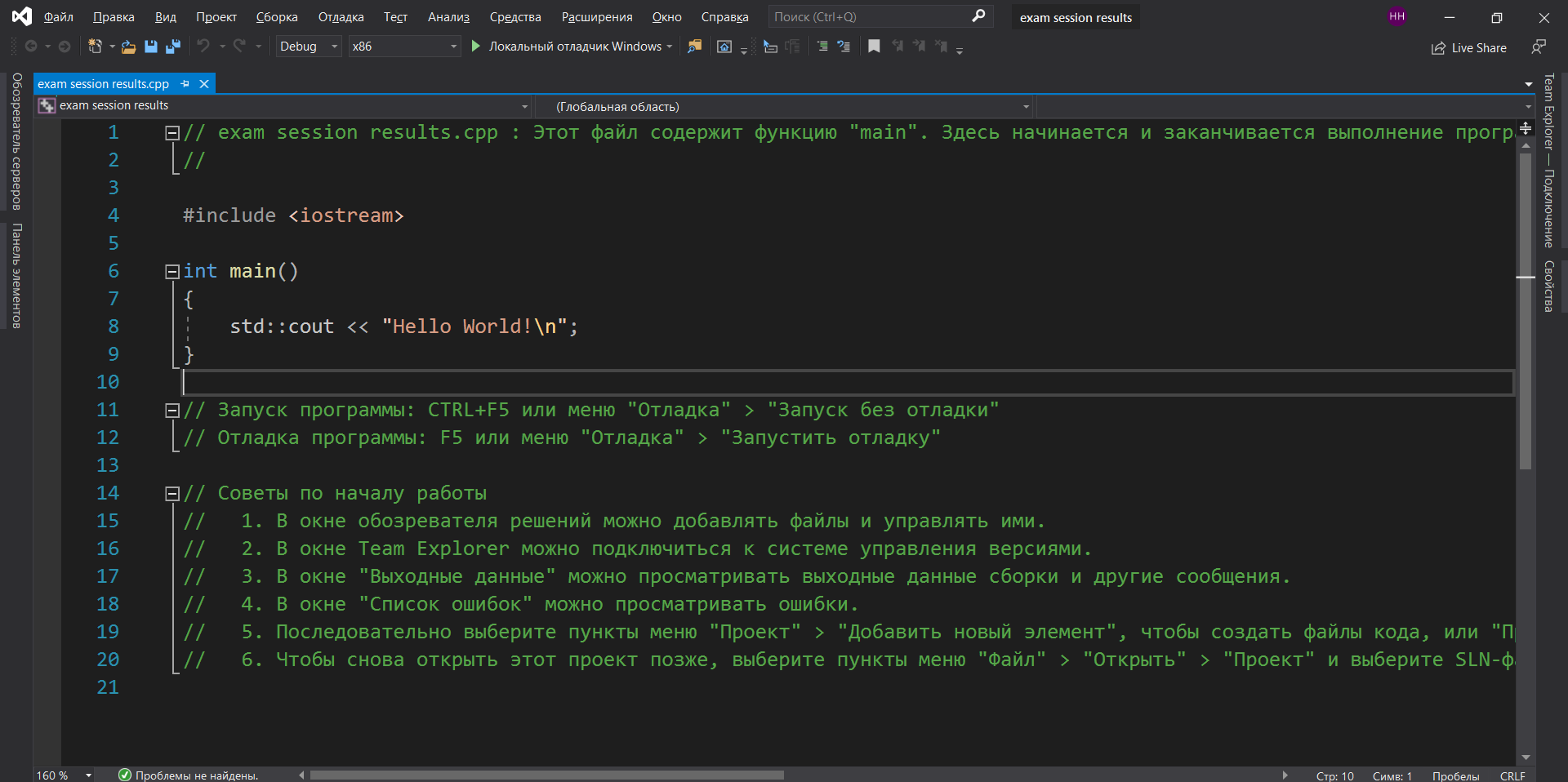Start debugging with the green play icon
This screenshot has width=1568, height=782.
point(475,47)
